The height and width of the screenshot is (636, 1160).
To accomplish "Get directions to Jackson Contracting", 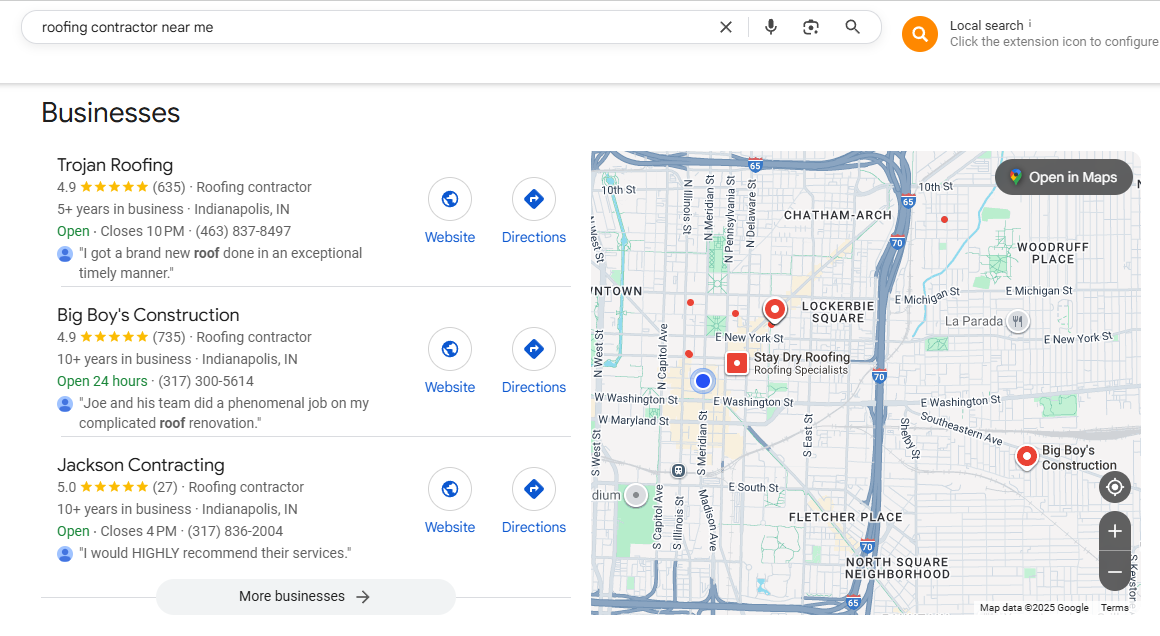I will pyautogui.click(x=533, y=489).
